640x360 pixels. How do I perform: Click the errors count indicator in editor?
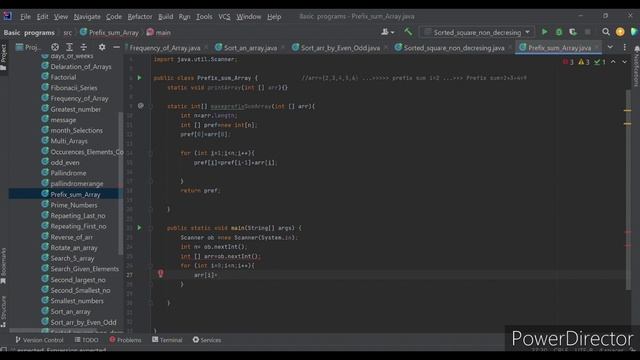tap(568, 62)
